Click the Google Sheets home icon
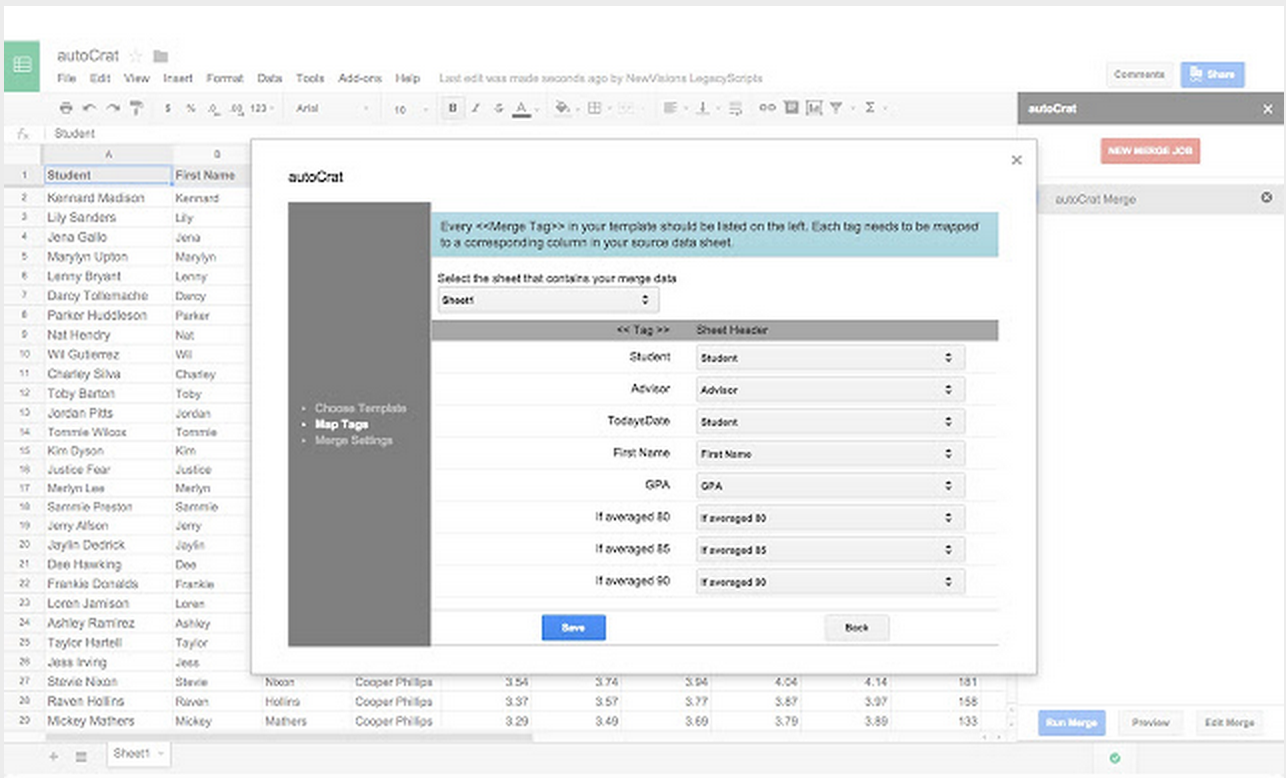 [22, 66]
